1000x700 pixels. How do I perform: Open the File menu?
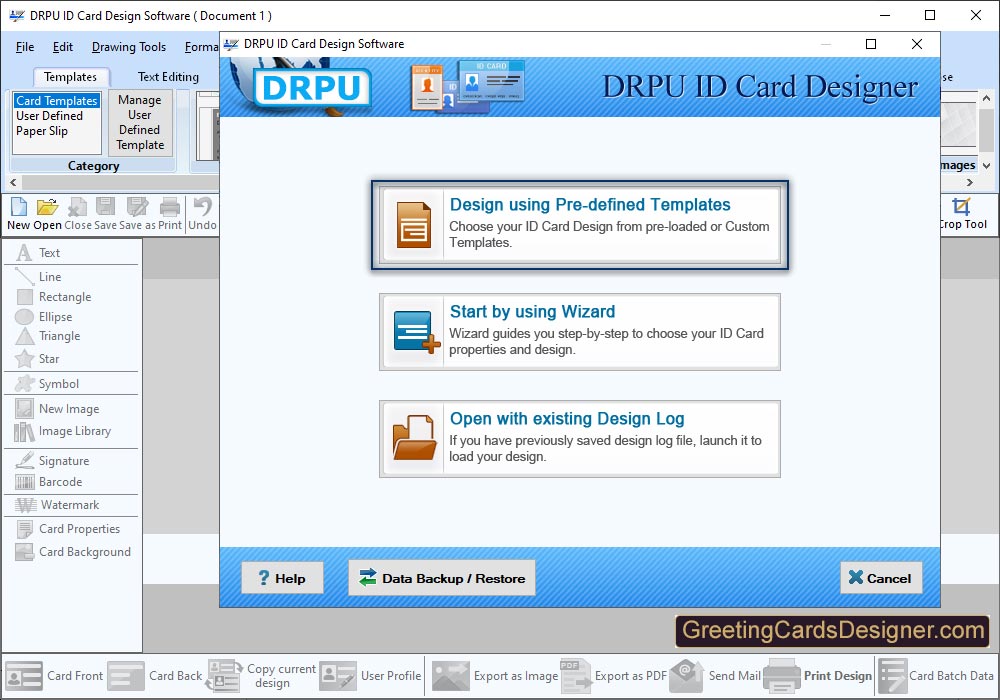coord(25,47)
